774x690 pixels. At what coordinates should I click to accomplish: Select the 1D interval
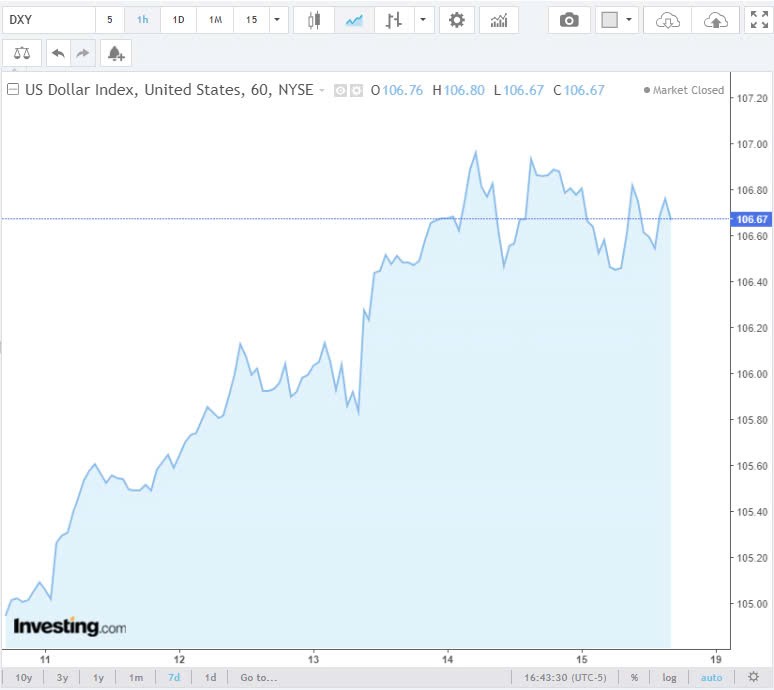178,20
